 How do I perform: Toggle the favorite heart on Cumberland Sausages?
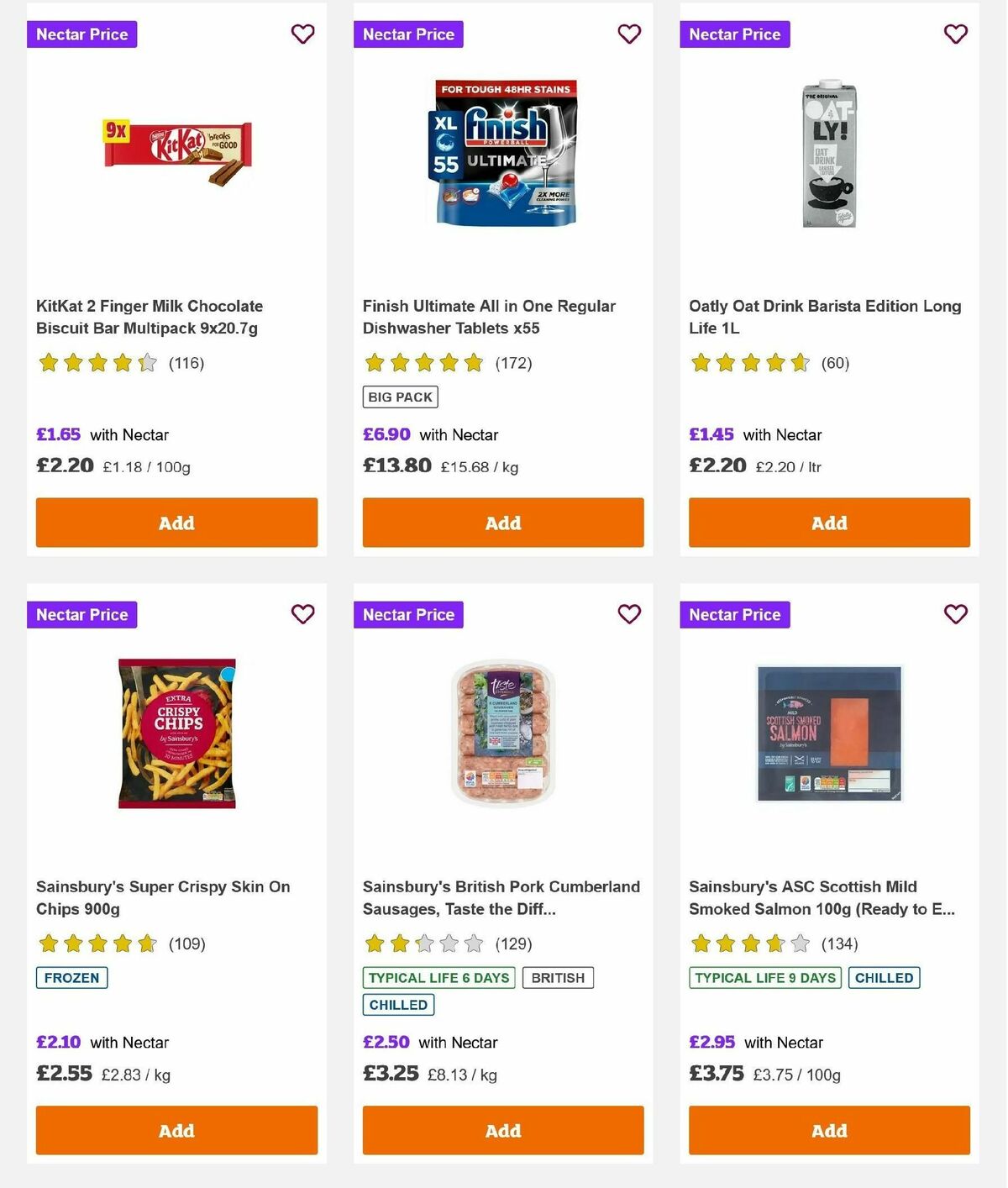tap(628, 614)
